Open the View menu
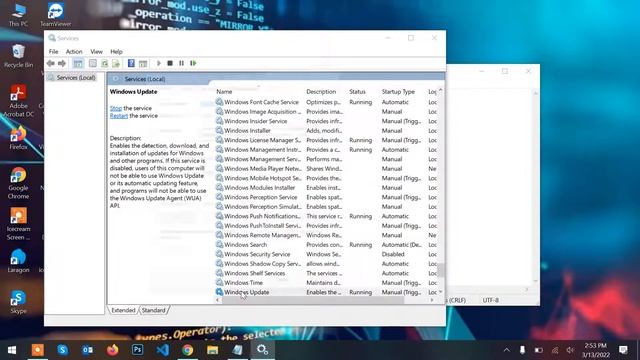 tap(96, 51)
